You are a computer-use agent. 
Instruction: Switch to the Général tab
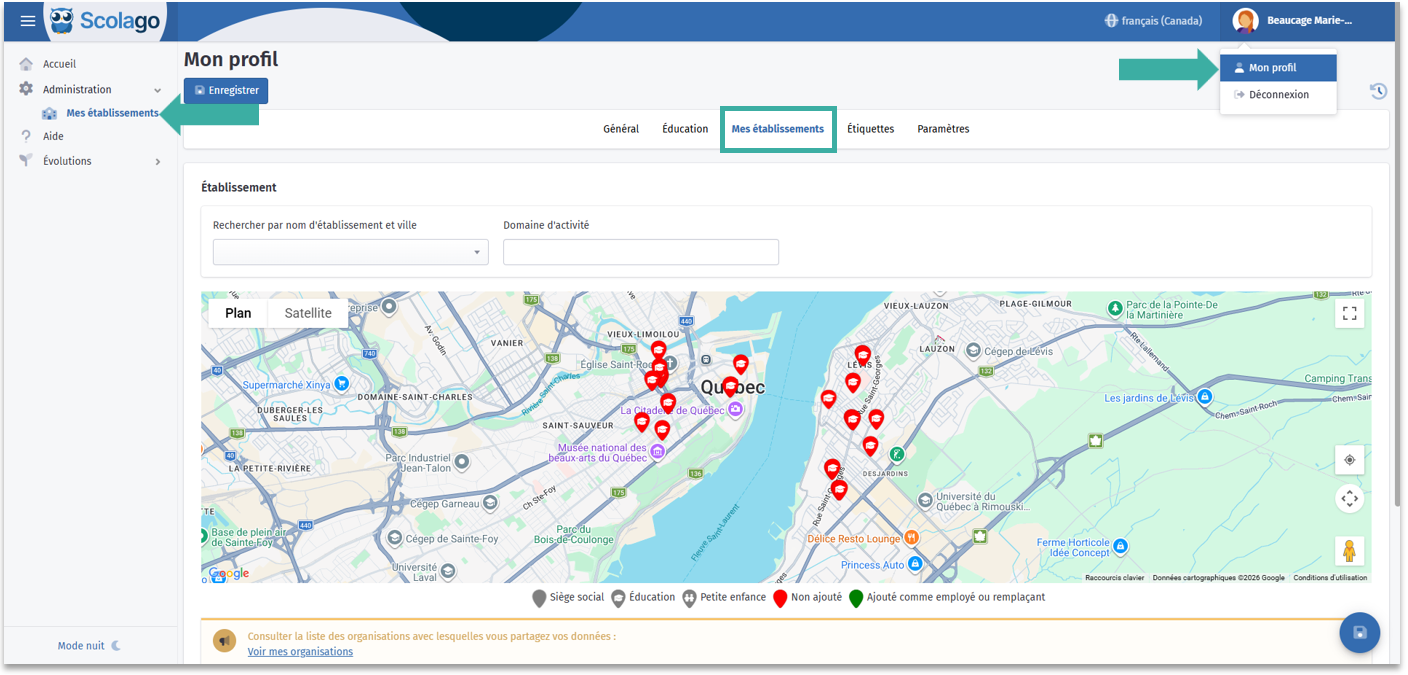tap(621, 129)
